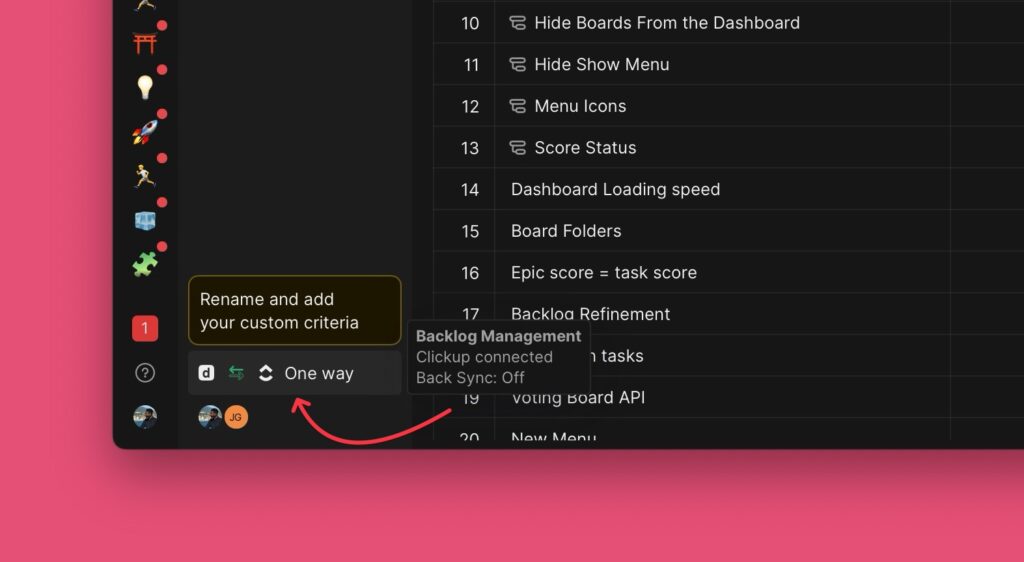Click the orange JG member avatar

tap(236, 417)
